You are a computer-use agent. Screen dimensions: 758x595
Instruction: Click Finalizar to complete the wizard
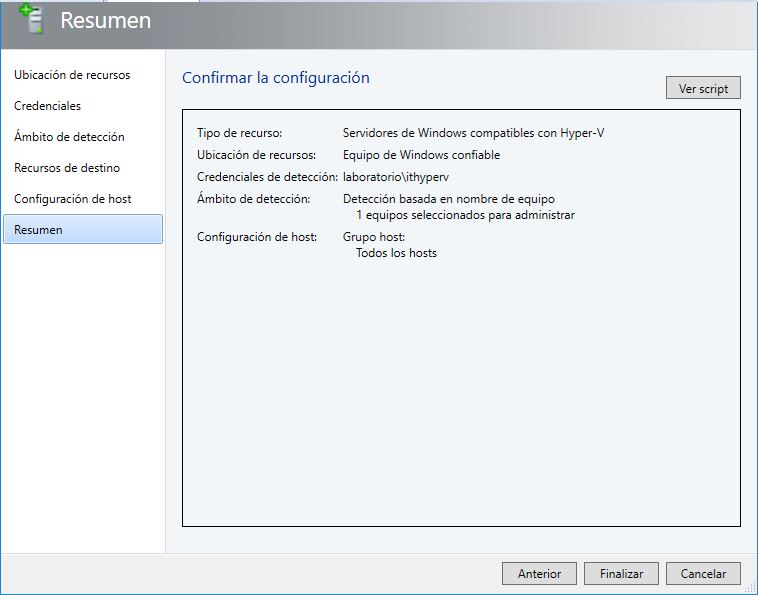pyautogui.click(x=621, y=574)
